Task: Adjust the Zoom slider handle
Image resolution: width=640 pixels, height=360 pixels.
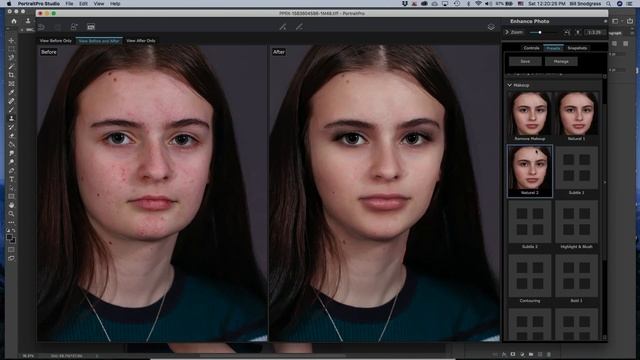Action: tap(540, 32)
